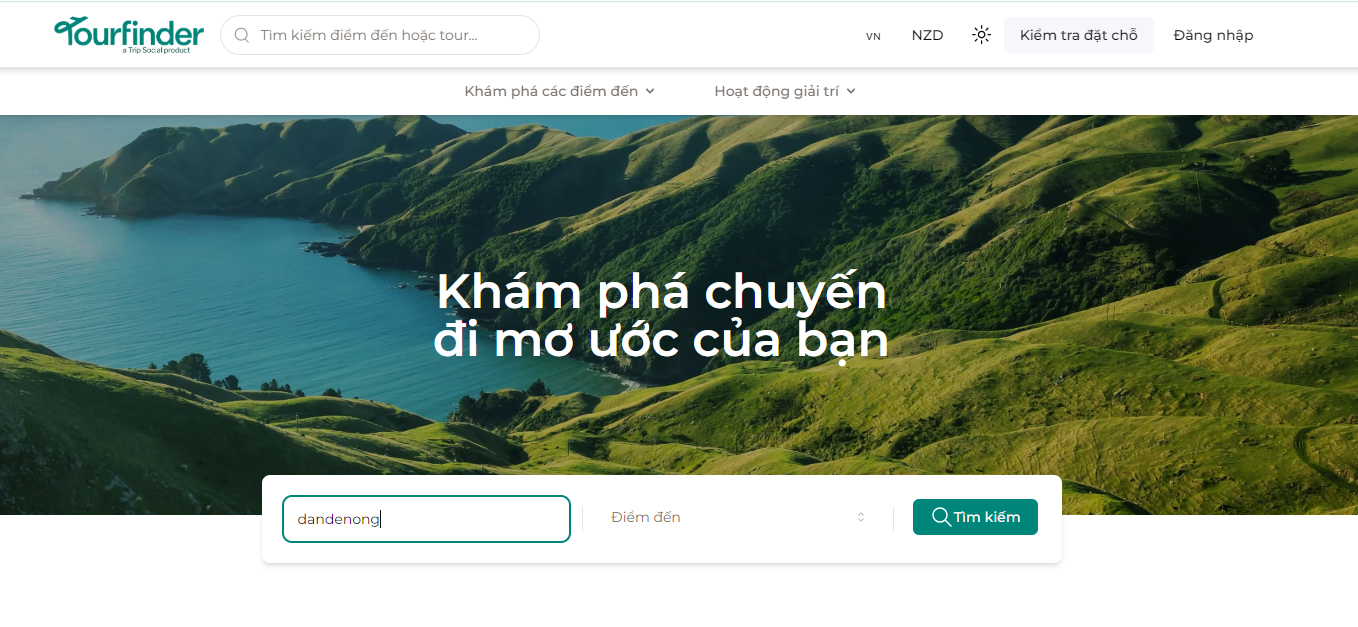Viewport: 1358px width, 627px height.
Task: Toggle the sun light/dark theme icon
Action: click(x=982, y=35)
